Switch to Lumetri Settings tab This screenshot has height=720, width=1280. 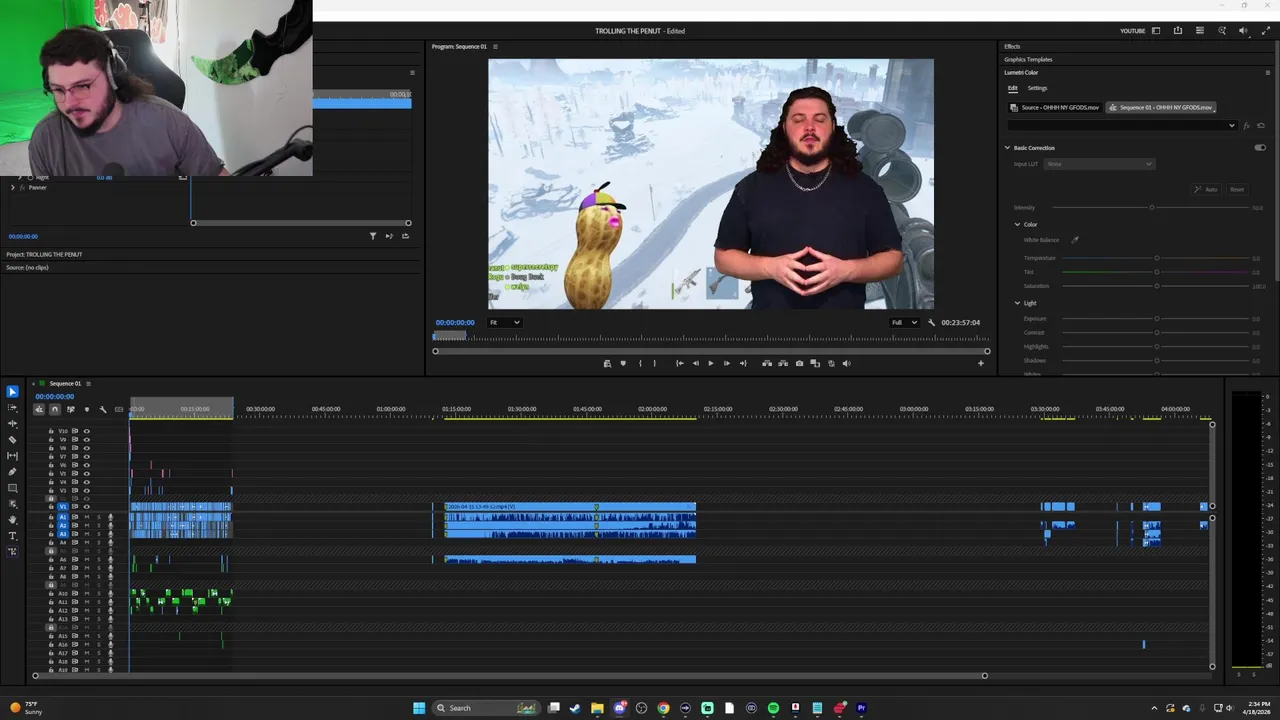point(1037,88)
